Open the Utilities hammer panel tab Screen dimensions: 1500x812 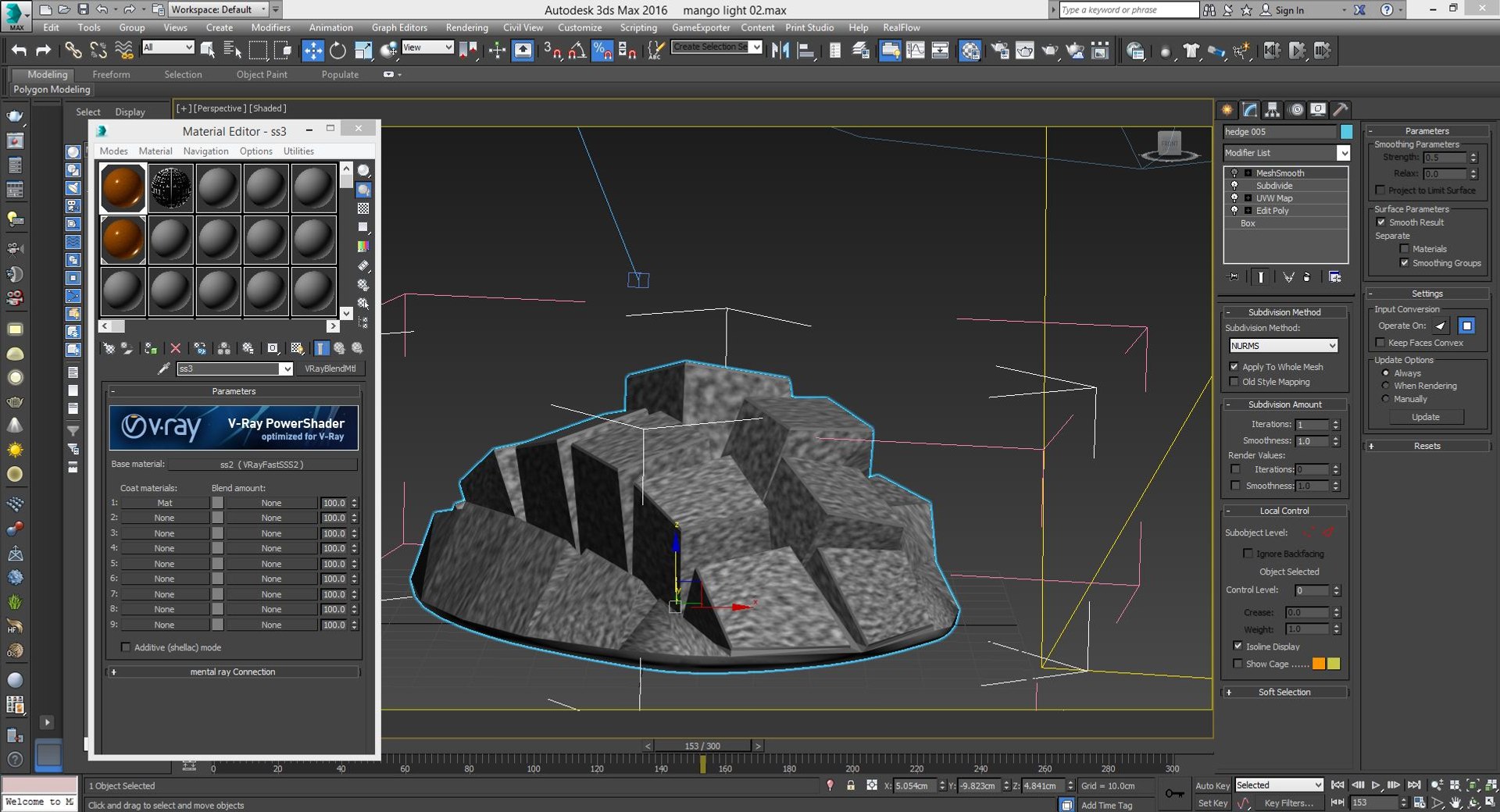point(1341,109)
